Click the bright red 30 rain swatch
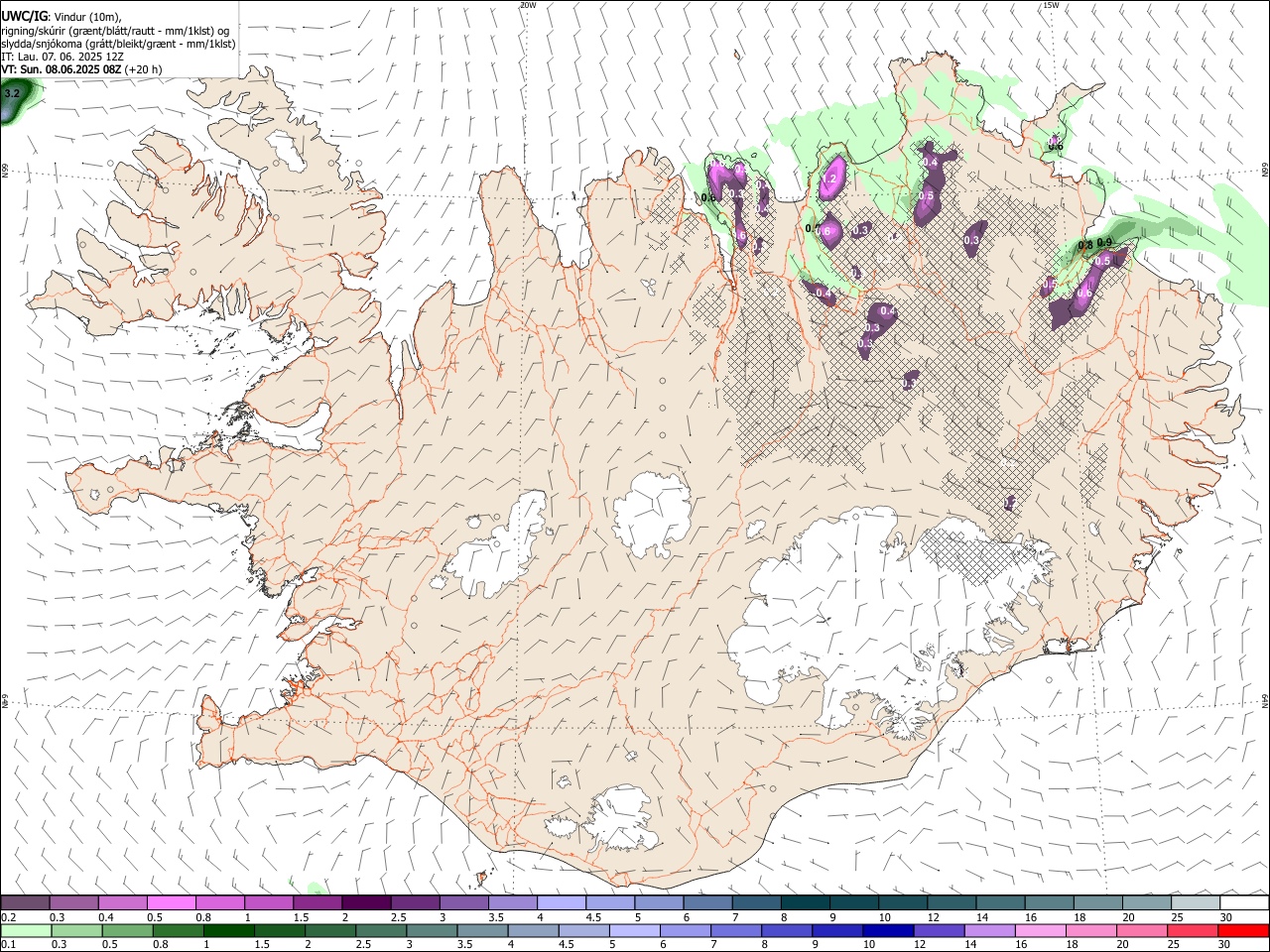 [x=1242, y=930]
